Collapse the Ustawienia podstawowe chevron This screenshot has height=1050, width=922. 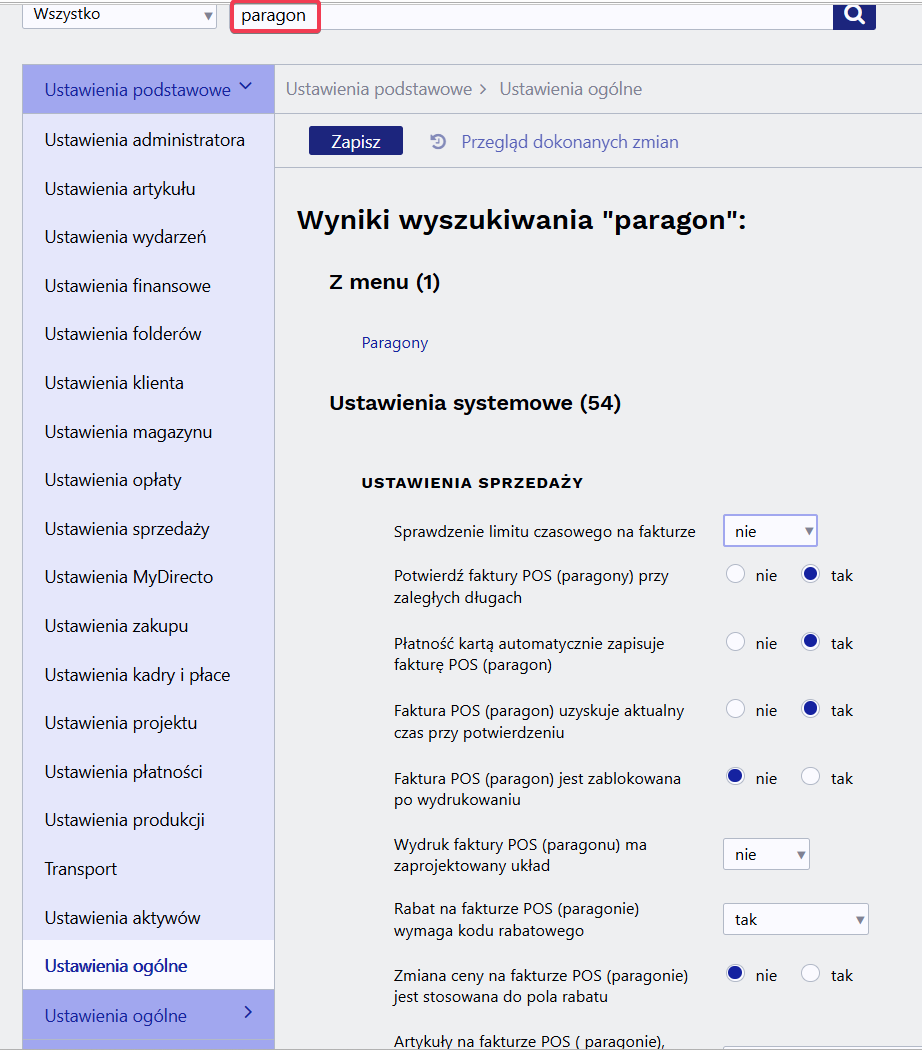pyautogui.click(x=246, y=88)
